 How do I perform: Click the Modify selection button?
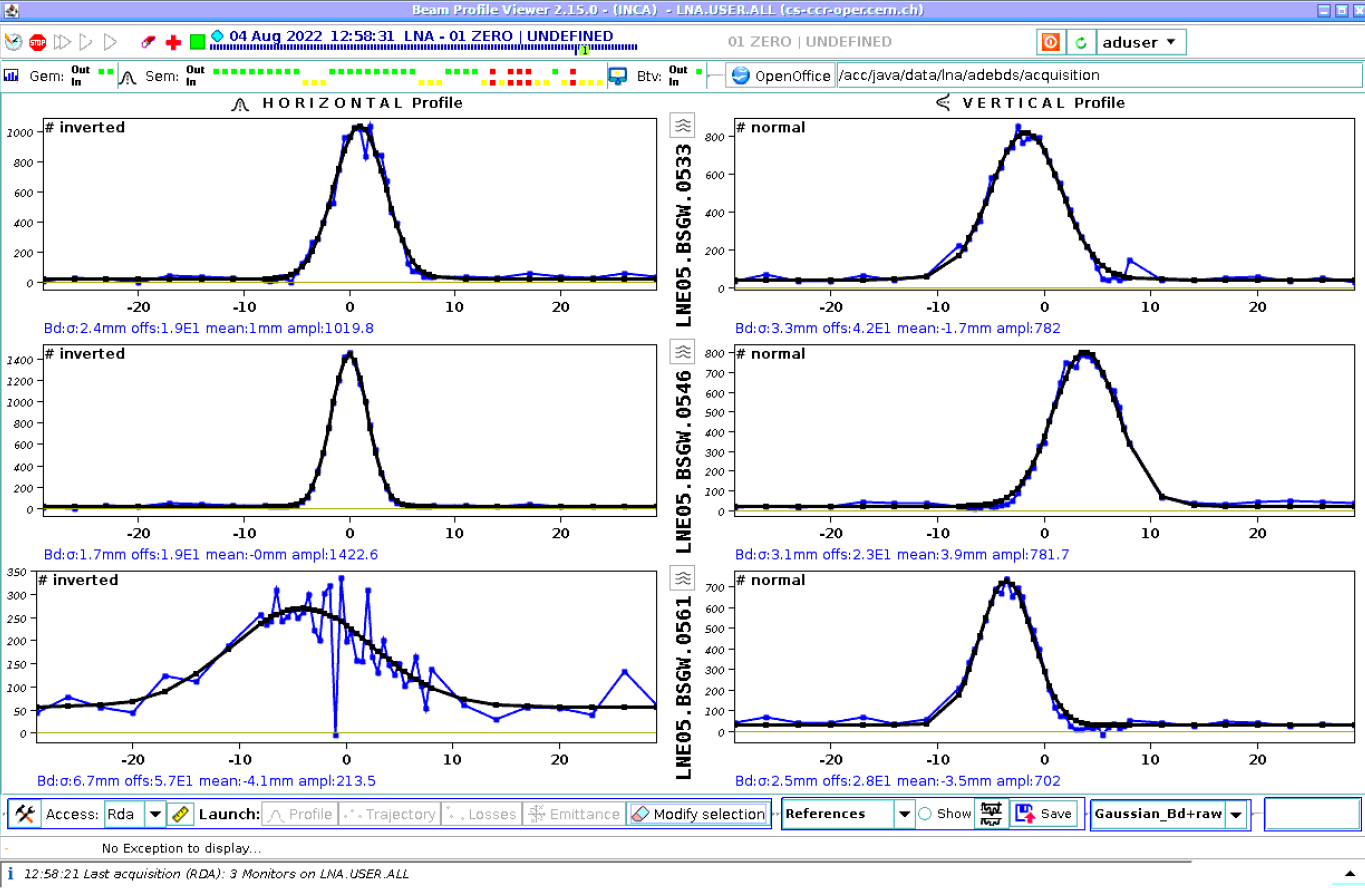(x=698, y=814)
